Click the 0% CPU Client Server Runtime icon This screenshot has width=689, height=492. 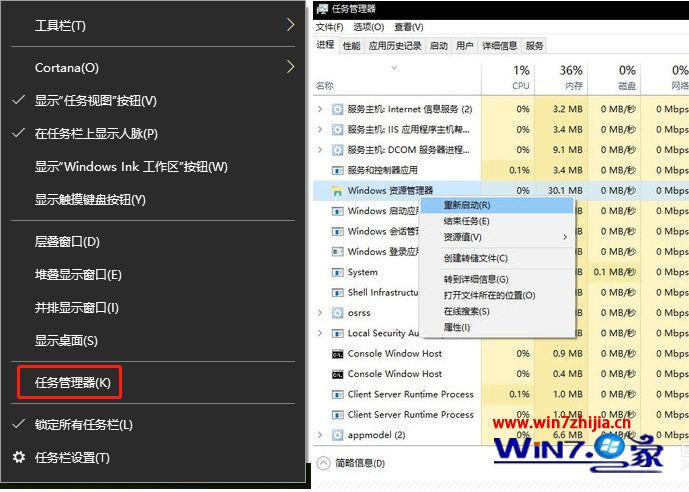(x=337, y=415)
